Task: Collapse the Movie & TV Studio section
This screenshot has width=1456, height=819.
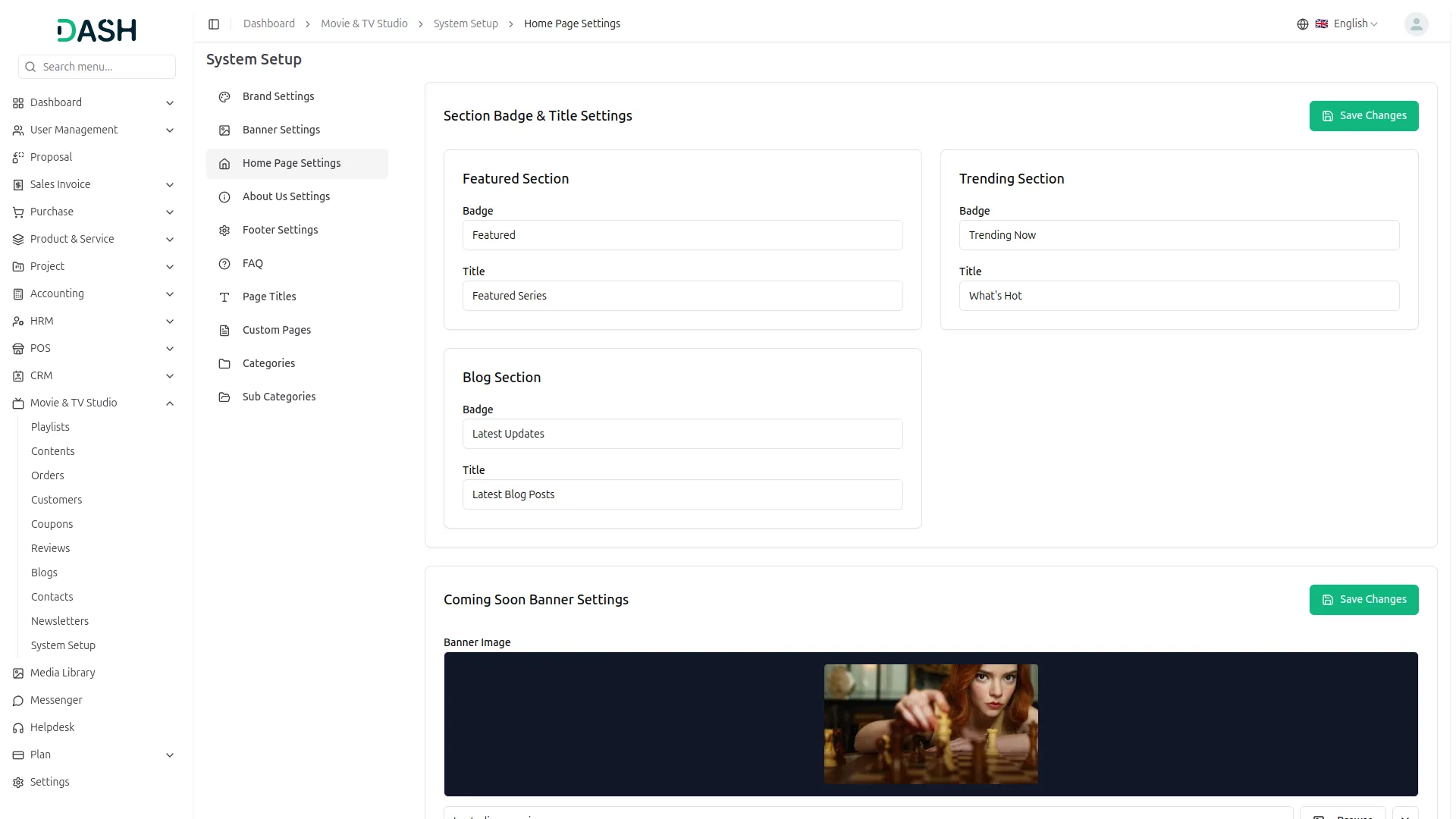Action: pyautogui.click(x=170, y=403)
